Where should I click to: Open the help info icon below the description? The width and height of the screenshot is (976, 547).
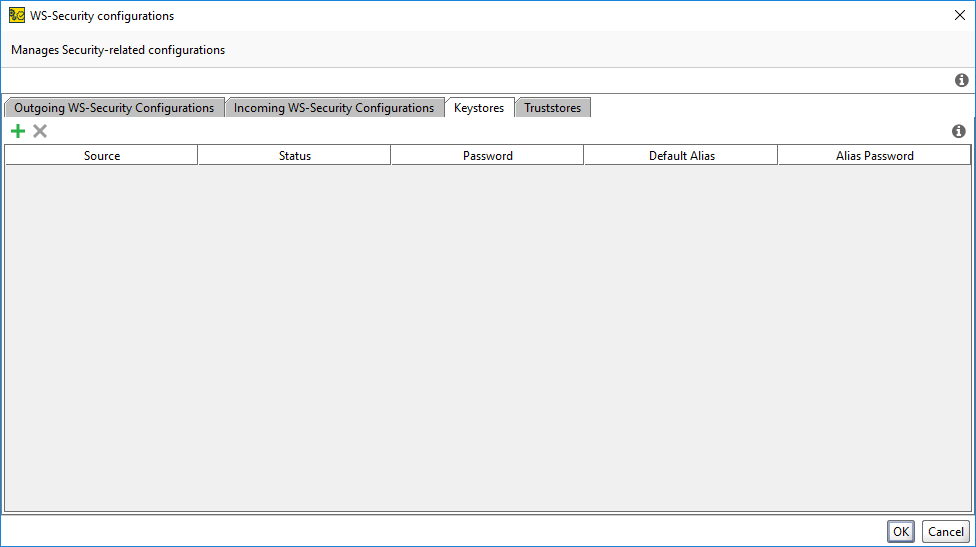[961, 80]
